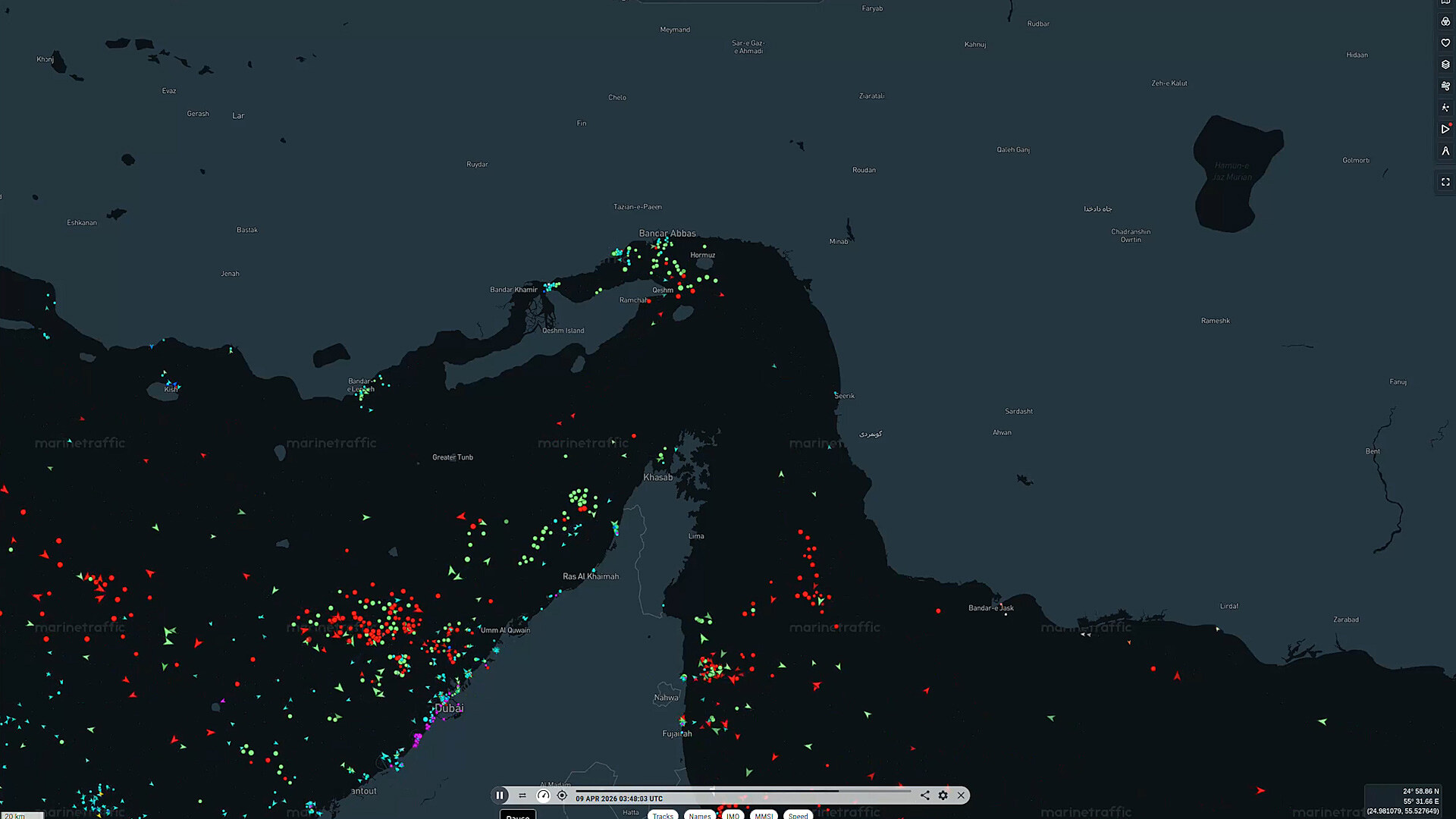
Task: Open playback settings gear
Action: [943, 795]
